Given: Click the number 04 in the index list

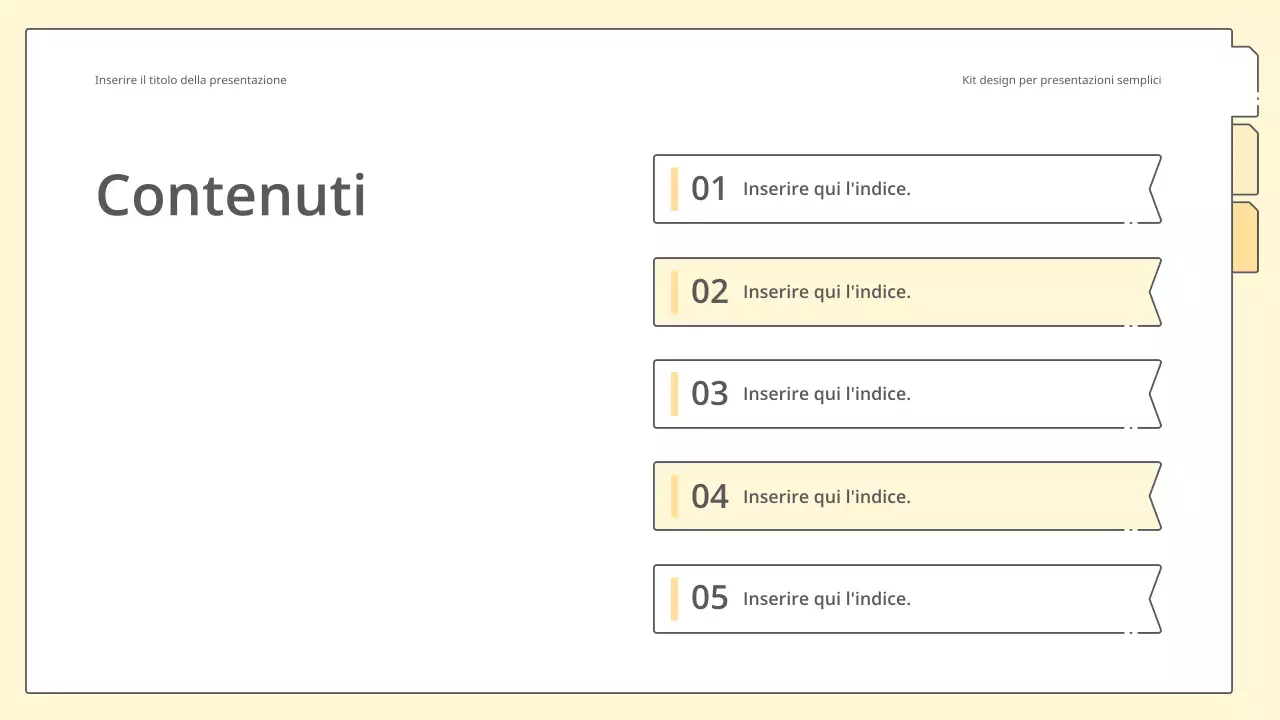Looking at the screenshot, I should [x=709, y=496].
